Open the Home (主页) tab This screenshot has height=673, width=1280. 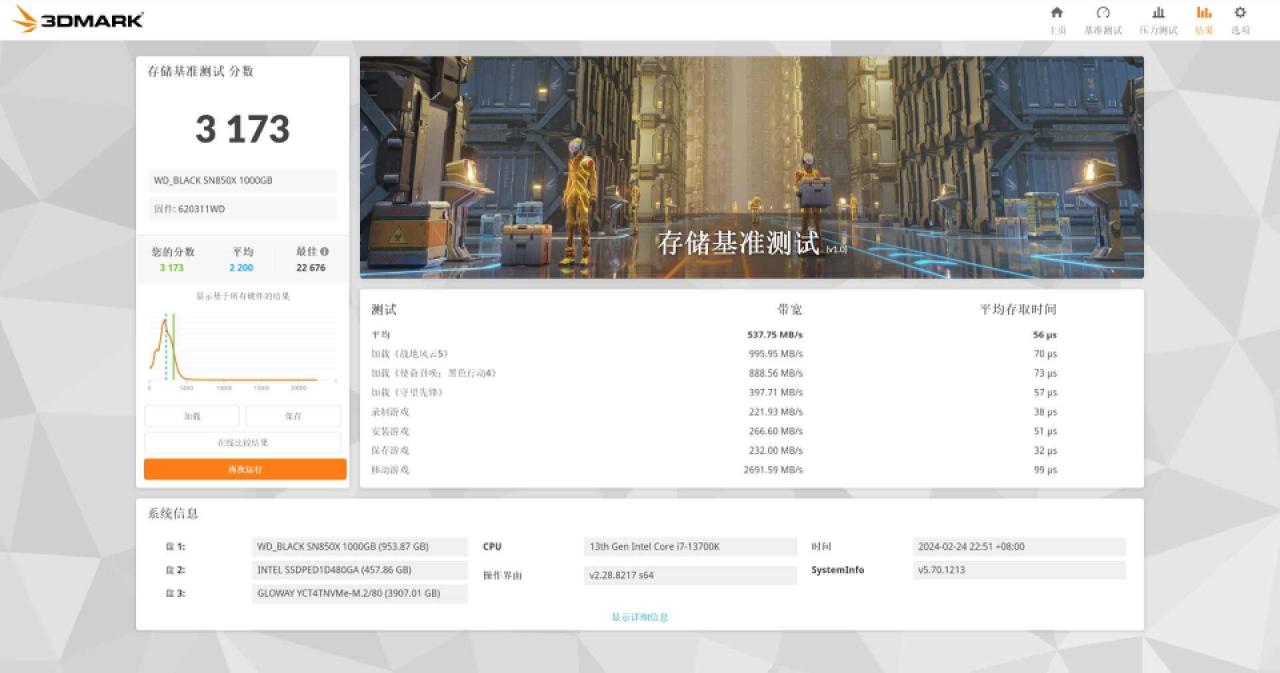pos(1057,20)
